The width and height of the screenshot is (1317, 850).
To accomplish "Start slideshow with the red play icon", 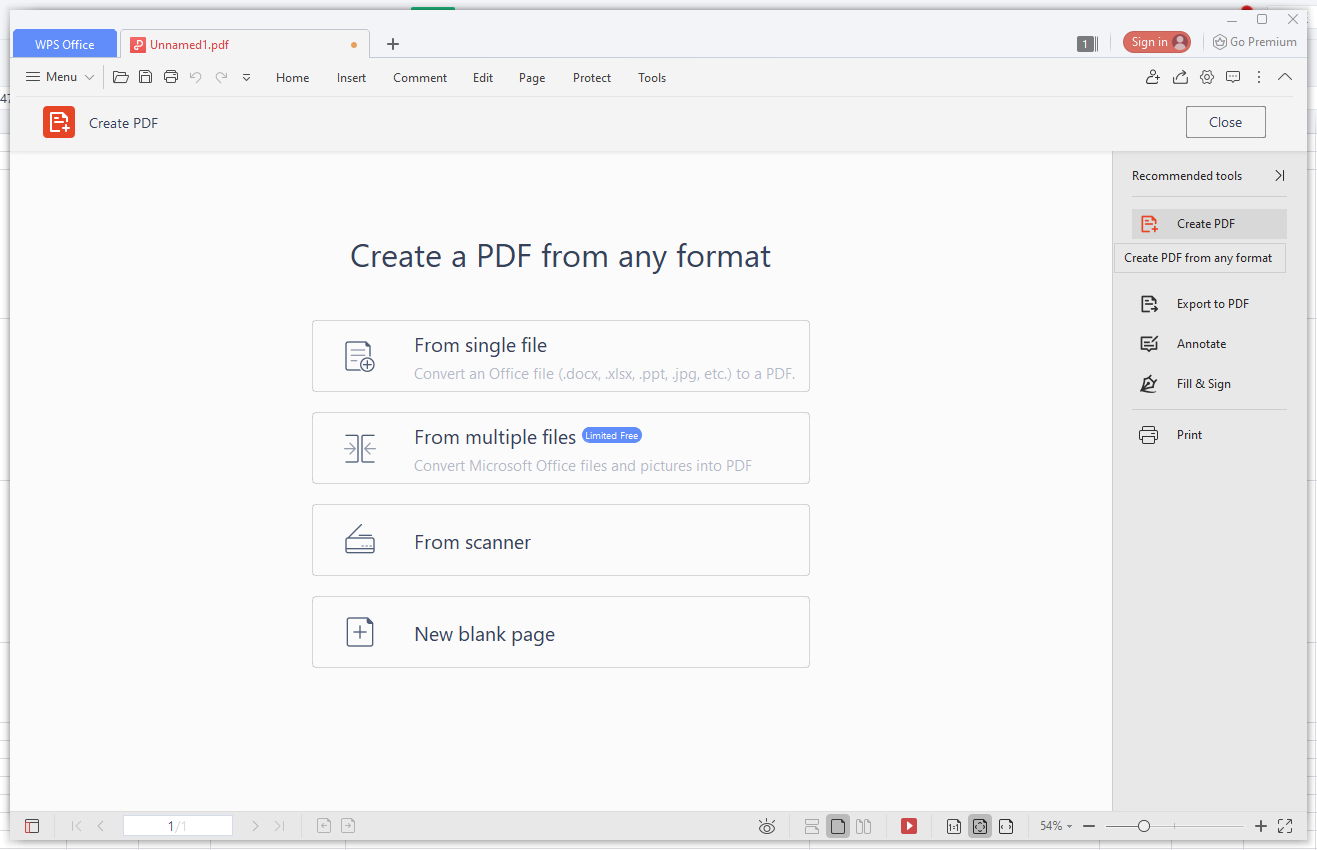I will pos(909,826).
